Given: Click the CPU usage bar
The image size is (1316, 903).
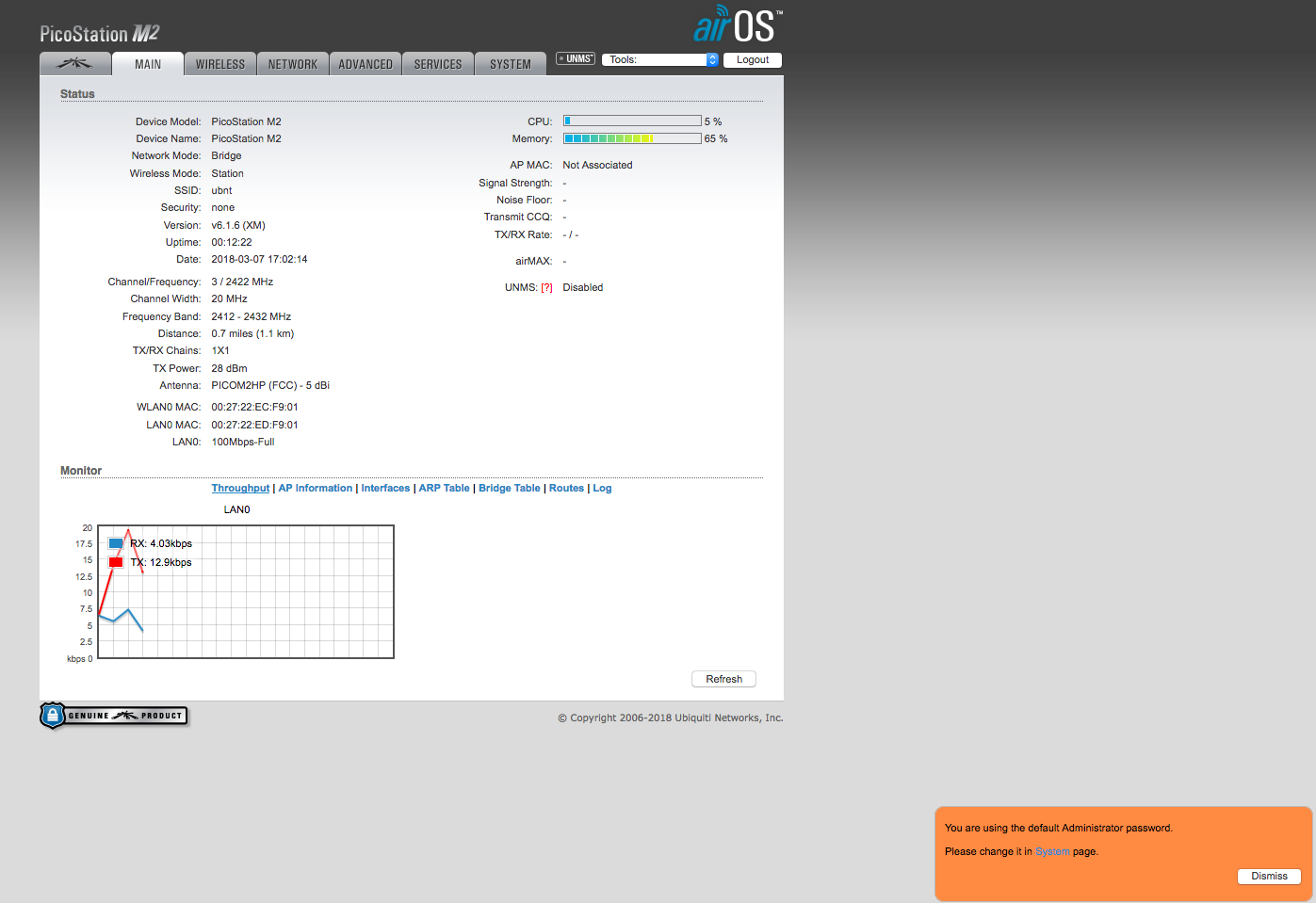Looking at the screenshot, I should point(632,121).
